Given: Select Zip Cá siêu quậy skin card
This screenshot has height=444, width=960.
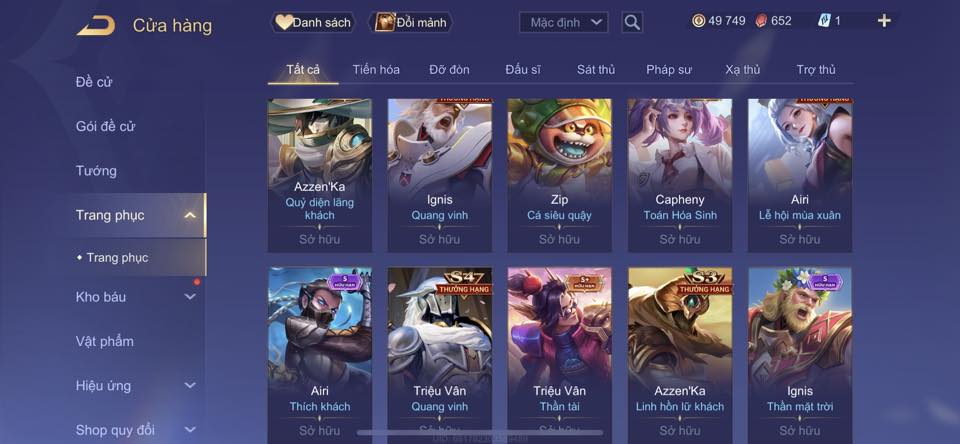Looking at the screenshot, I should pos(560,176).
